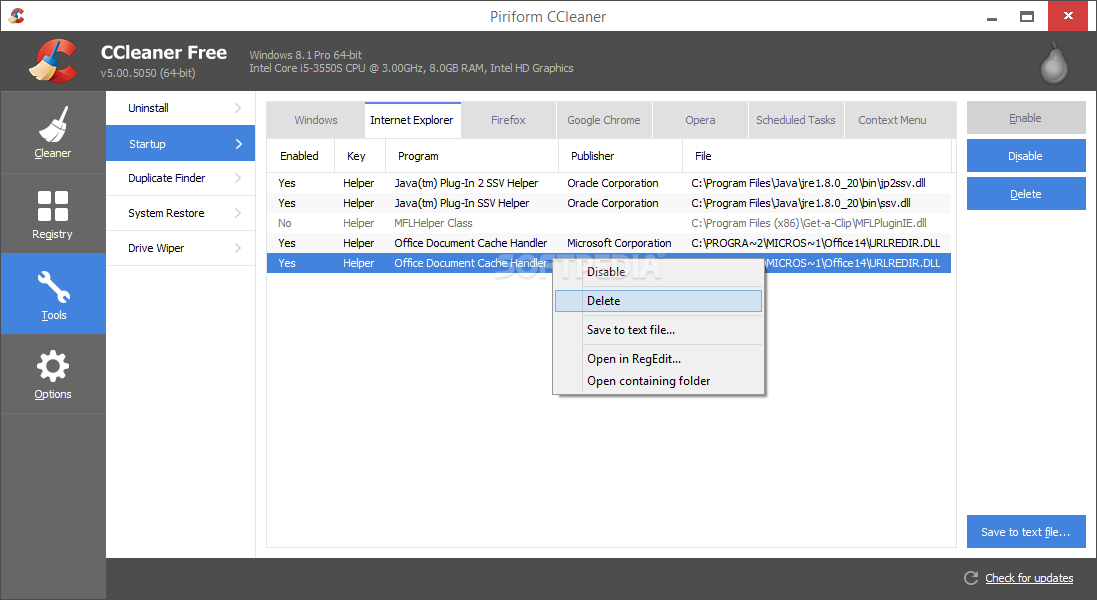The image size is (1097, 600).
Task: Click the Piriform pear icon
Action: pyautogui.click(x=1054, y=64)
